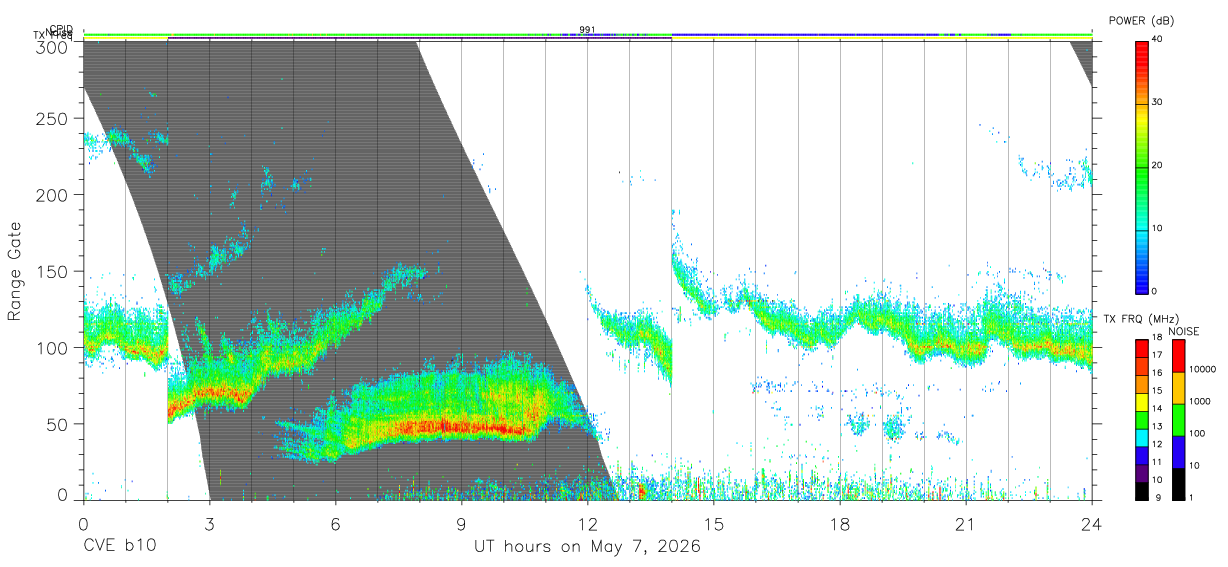The image size is (1228, 567).
Task: Click the 150 range gate tick label
Action: coord(54,271)
